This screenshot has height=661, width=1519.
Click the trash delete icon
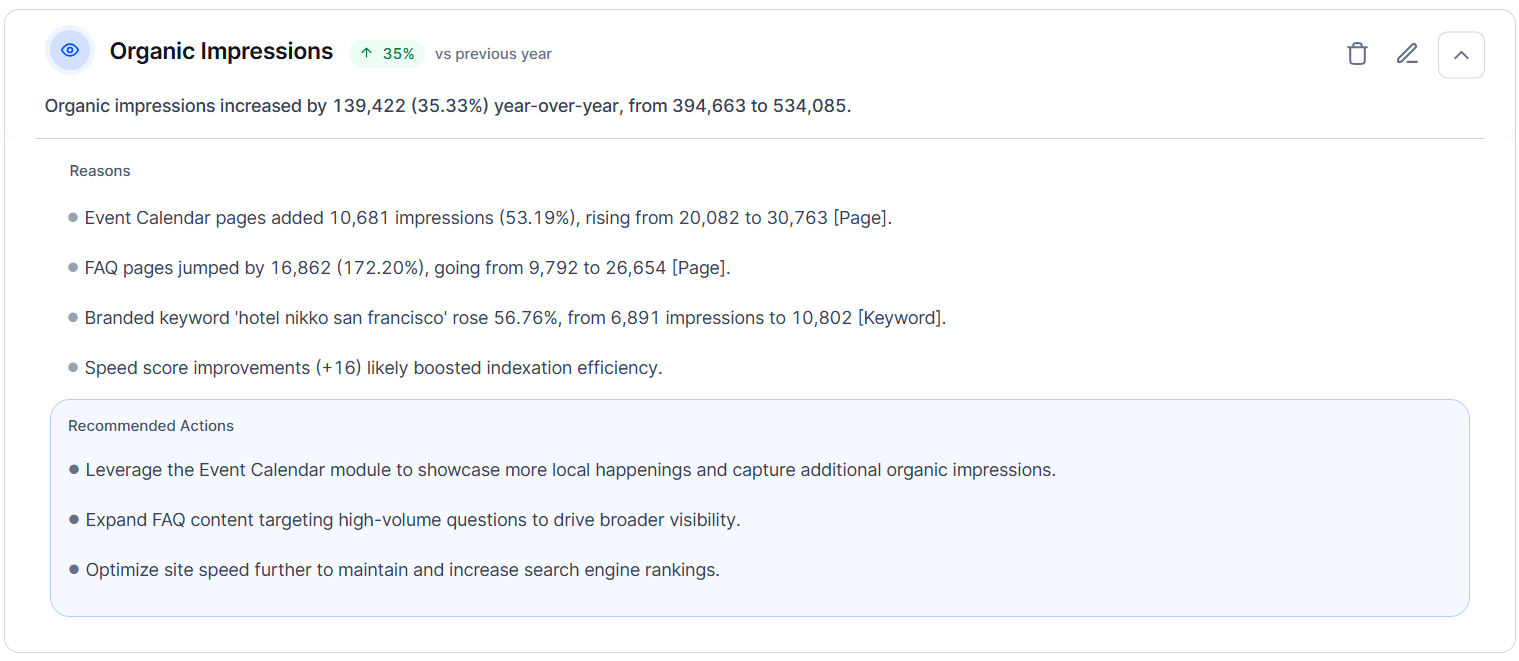1357,54
